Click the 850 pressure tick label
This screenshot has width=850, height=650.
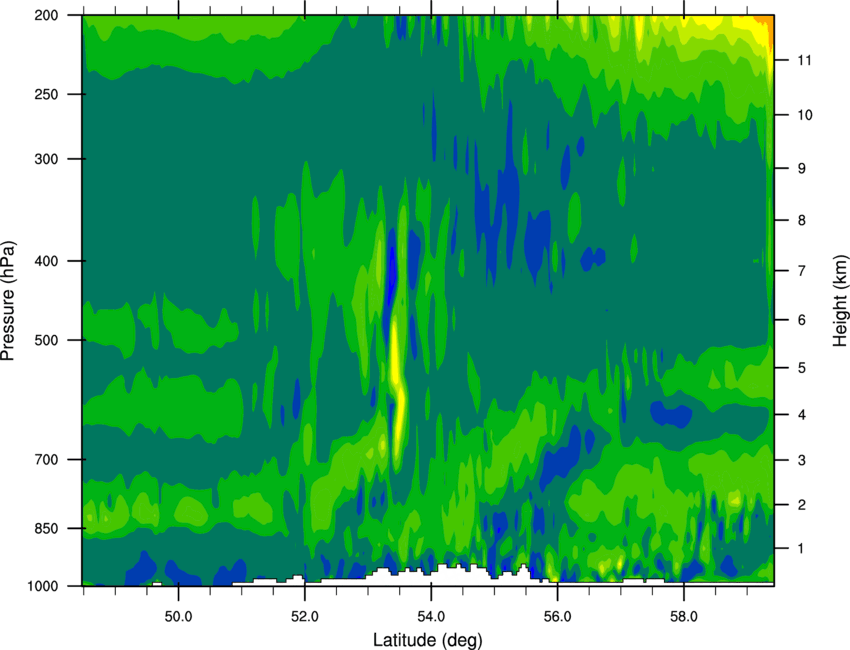pyautogui.click(x=47, y=529)
